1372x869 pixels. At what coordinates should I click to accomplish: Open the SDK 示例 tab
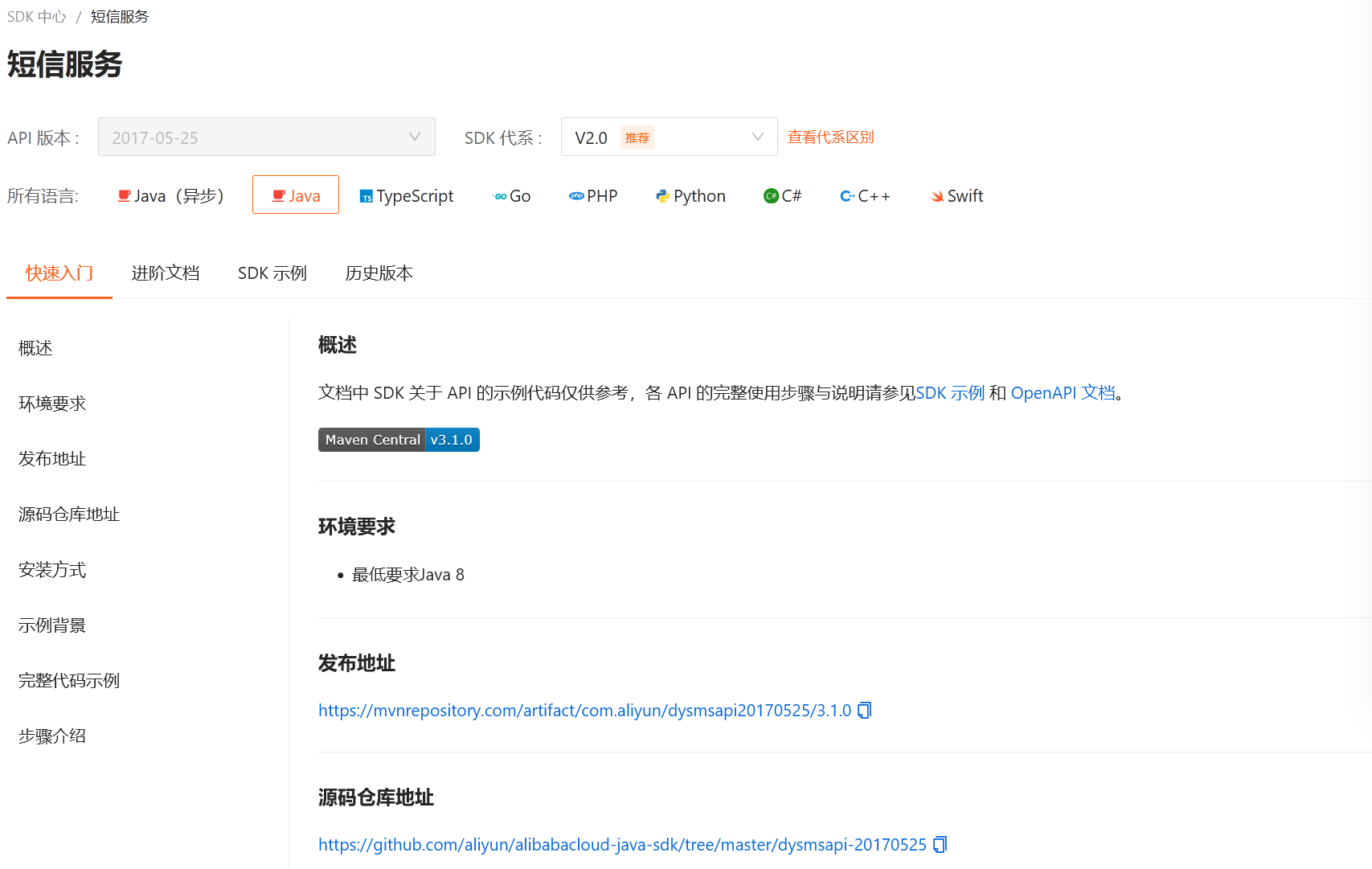coord(272,273)
